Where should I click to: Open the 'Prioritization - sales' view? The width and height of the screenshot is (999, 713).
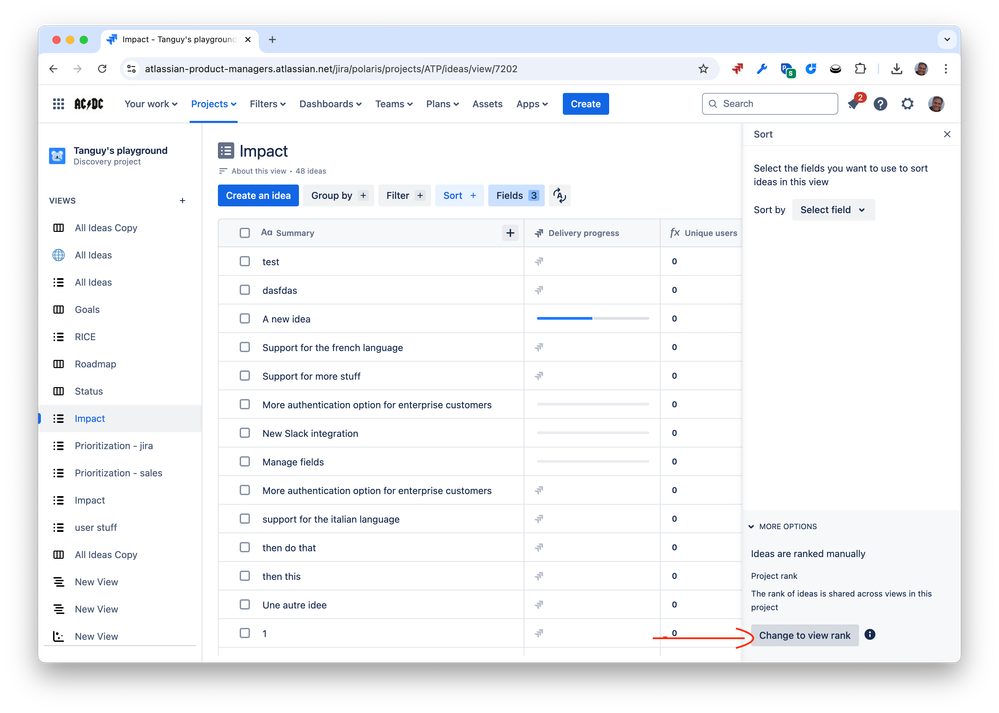point(120,473)
